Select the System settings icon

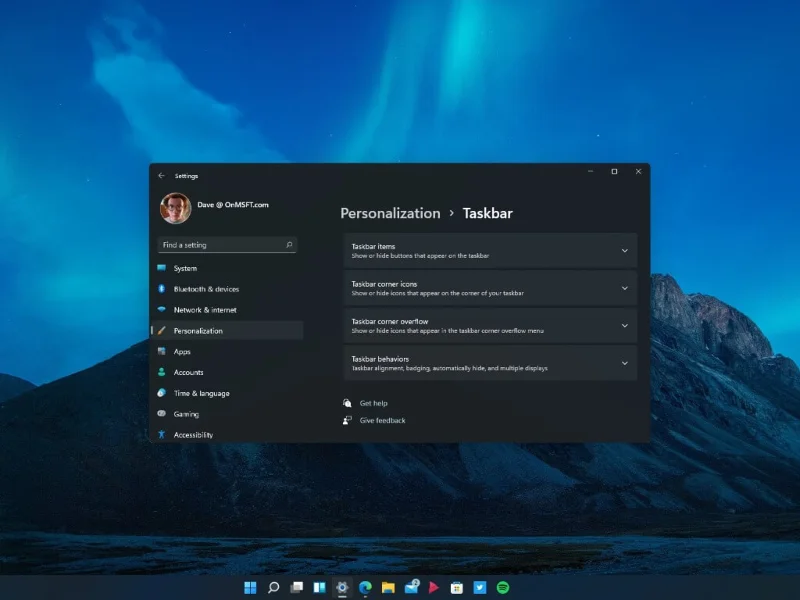(161, 268)
